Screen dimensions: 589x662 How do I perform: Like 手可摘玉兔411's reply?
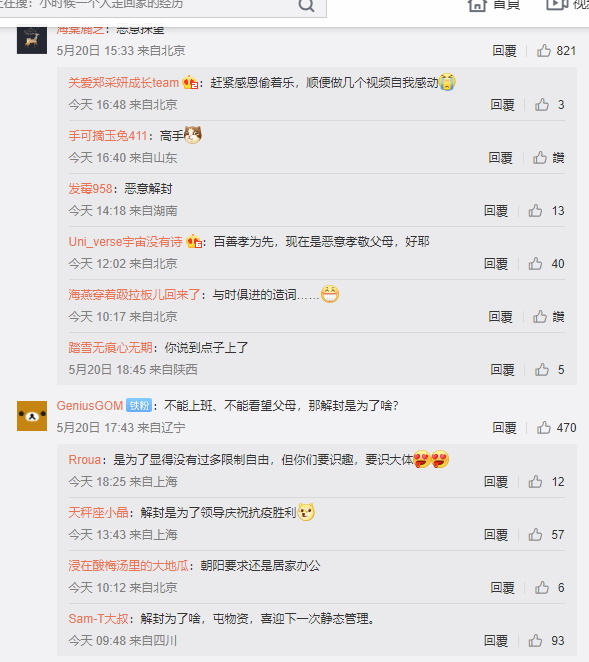pyautogui.click(x=540, y=158)
